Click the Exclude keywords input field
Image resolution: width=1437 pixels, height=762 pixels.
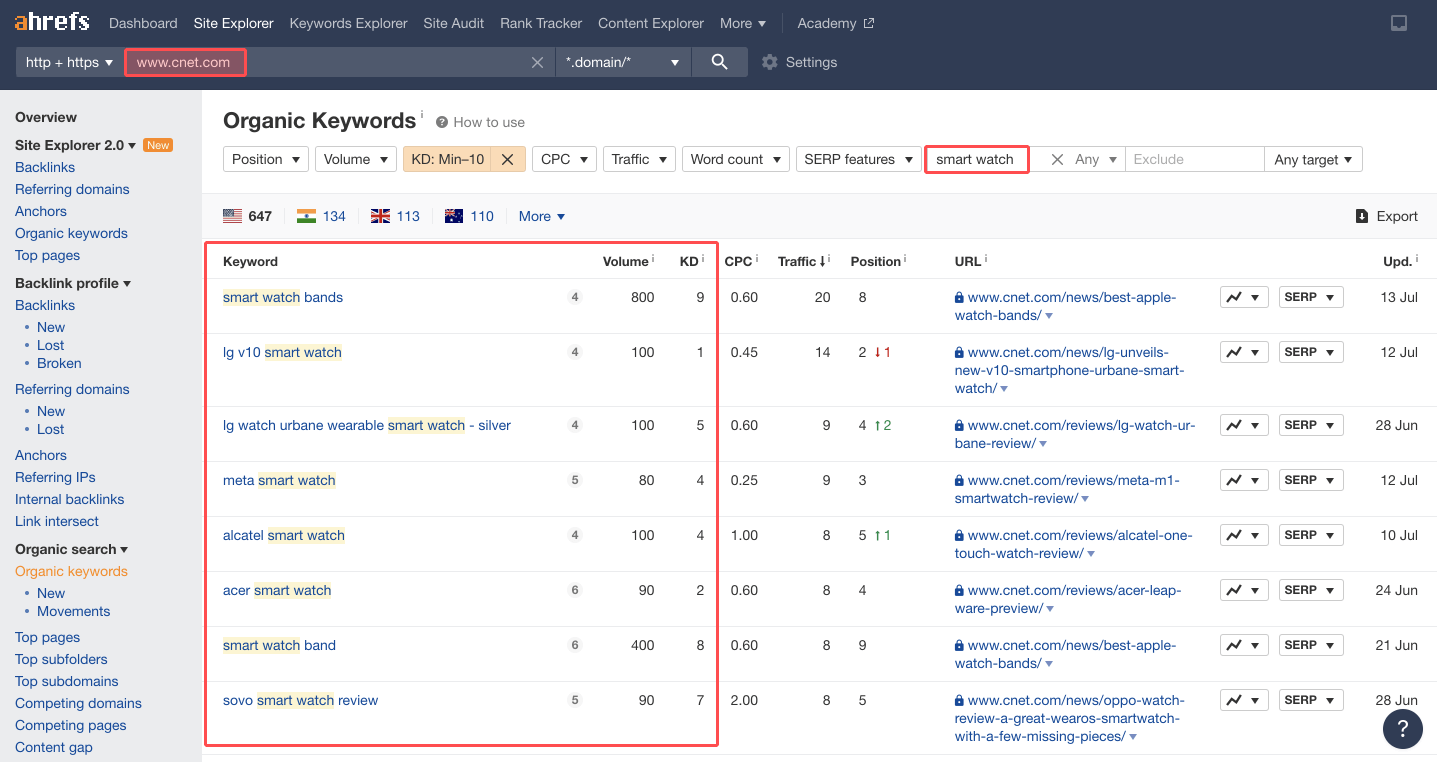(x=1195, y=159)
